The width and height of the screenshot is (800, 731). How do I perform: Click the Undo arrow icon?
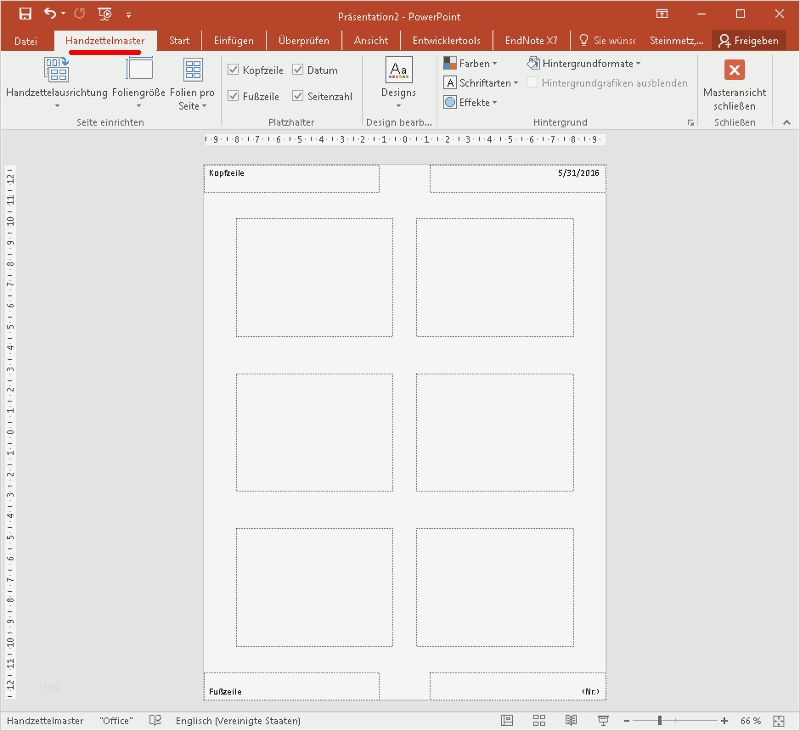(50, 14)
